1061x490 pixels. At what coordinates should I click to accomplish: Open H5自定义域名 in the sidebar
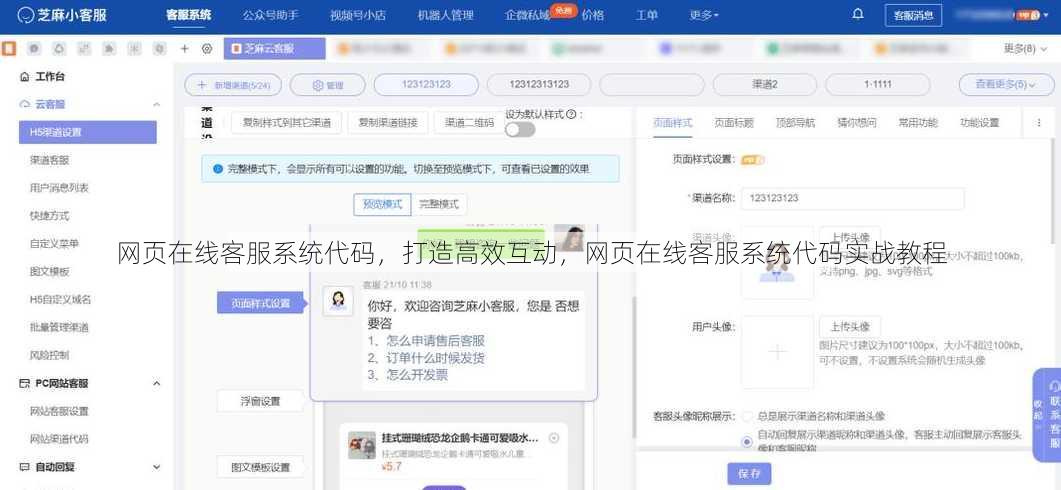click(x=60, y=298)
